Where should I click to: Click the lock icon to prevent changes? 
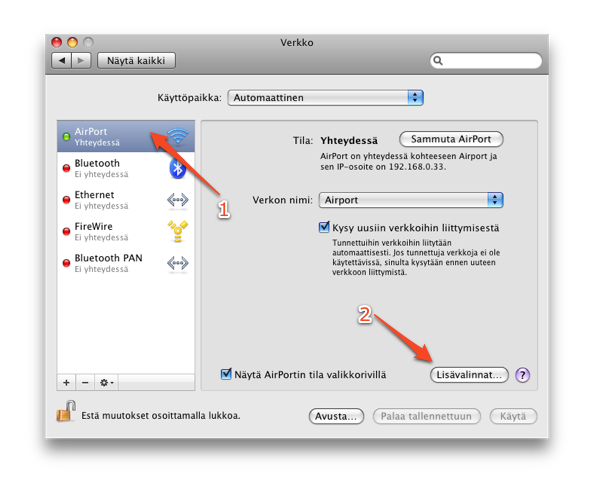(66, 411)
